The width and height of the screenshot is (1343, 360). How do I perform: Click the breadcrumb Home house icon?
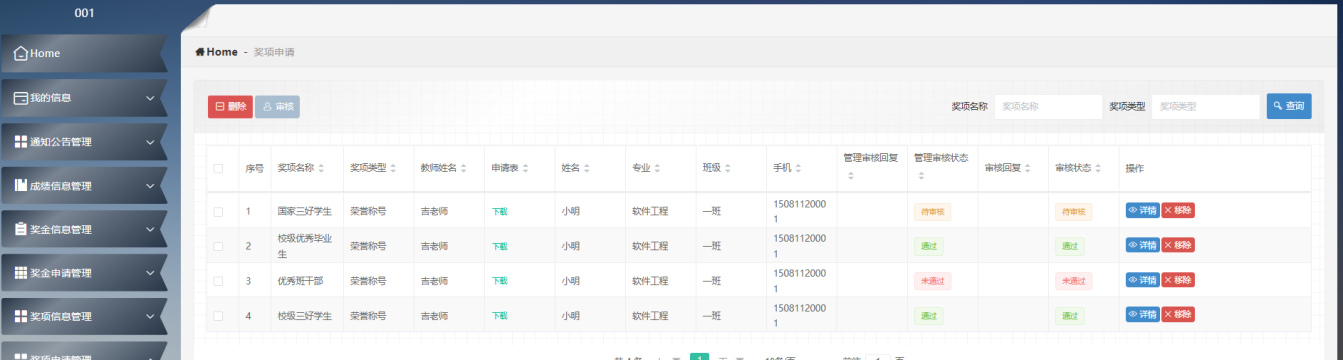pyautogui.click(x=200, y=52)
